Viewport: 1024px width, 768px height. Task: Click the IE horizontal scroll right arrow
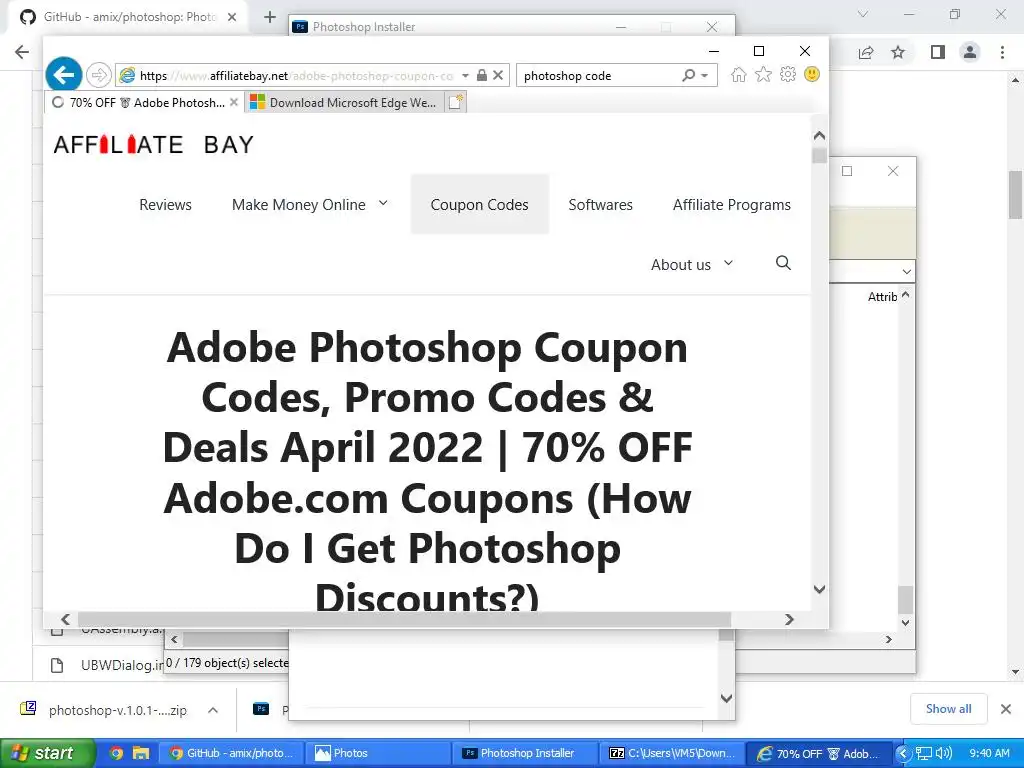[x=789, y=619]
